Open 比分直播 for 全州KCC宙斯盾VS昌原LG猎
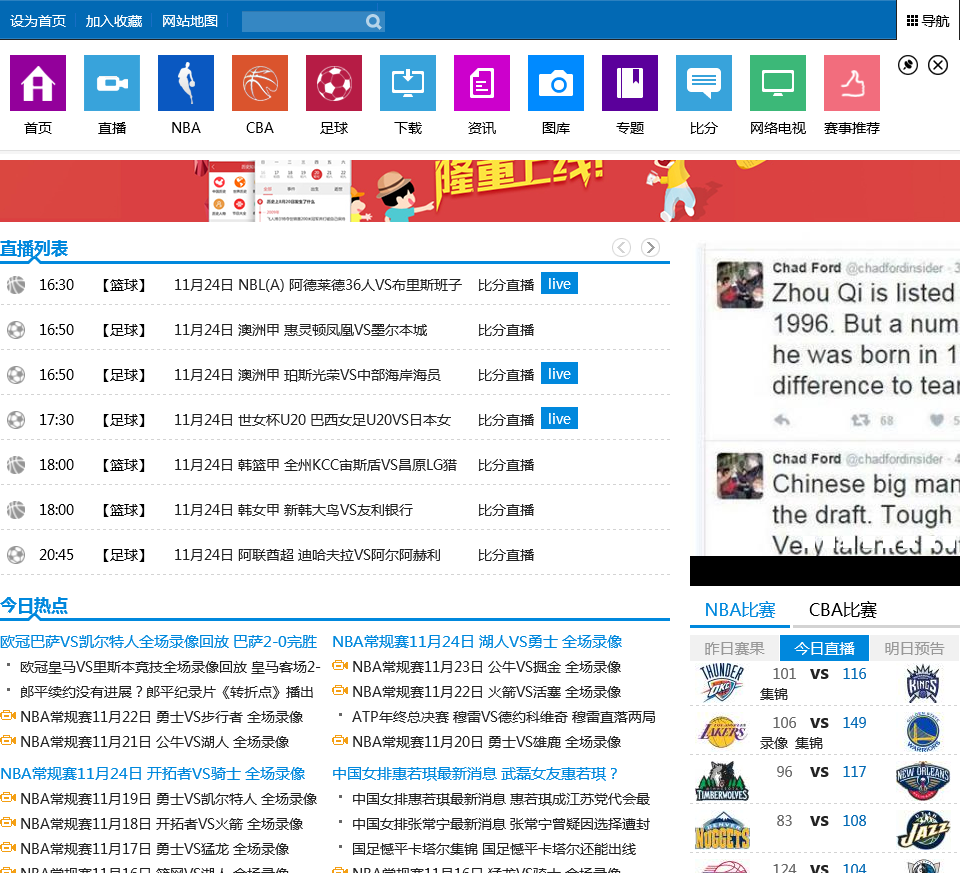960x873 pixels. pyautogui.click(x=506, y=465)
